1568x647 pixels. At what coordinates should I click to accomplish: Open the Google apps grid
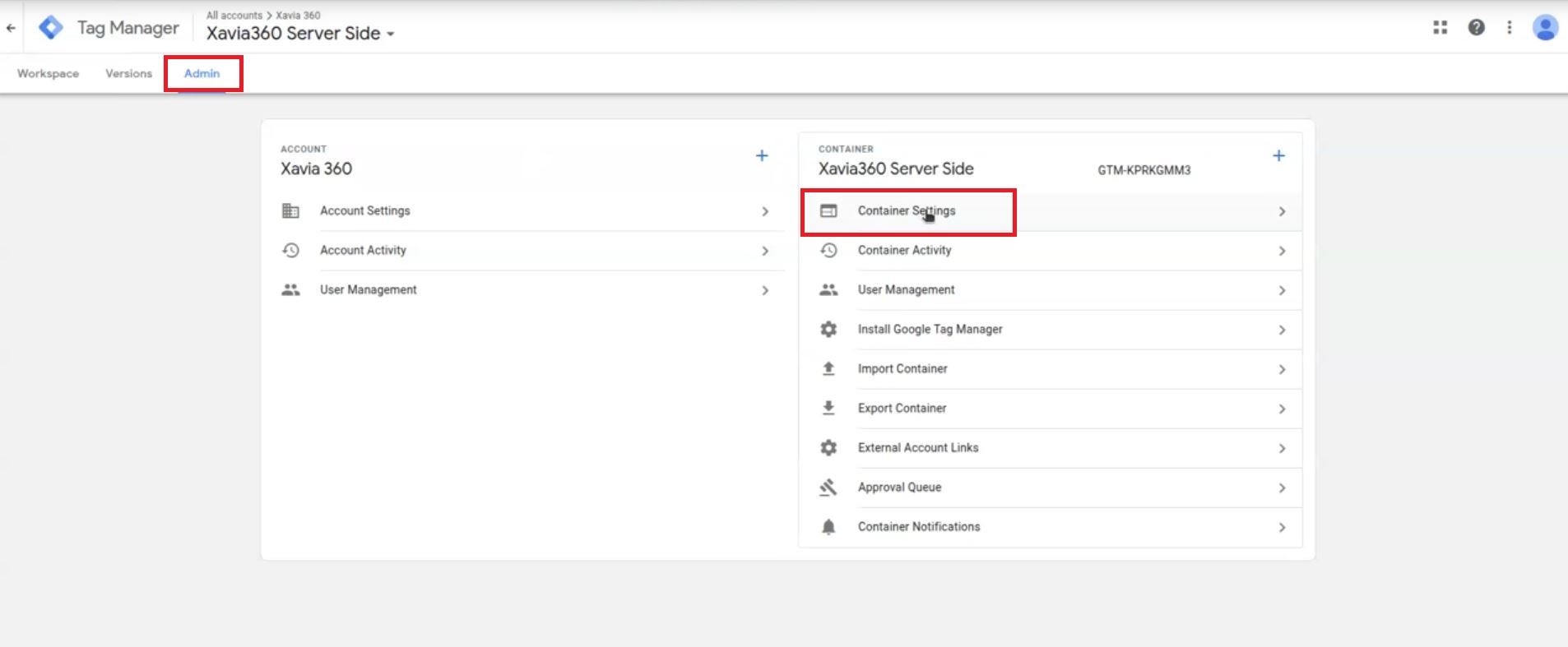(1440, 27)
